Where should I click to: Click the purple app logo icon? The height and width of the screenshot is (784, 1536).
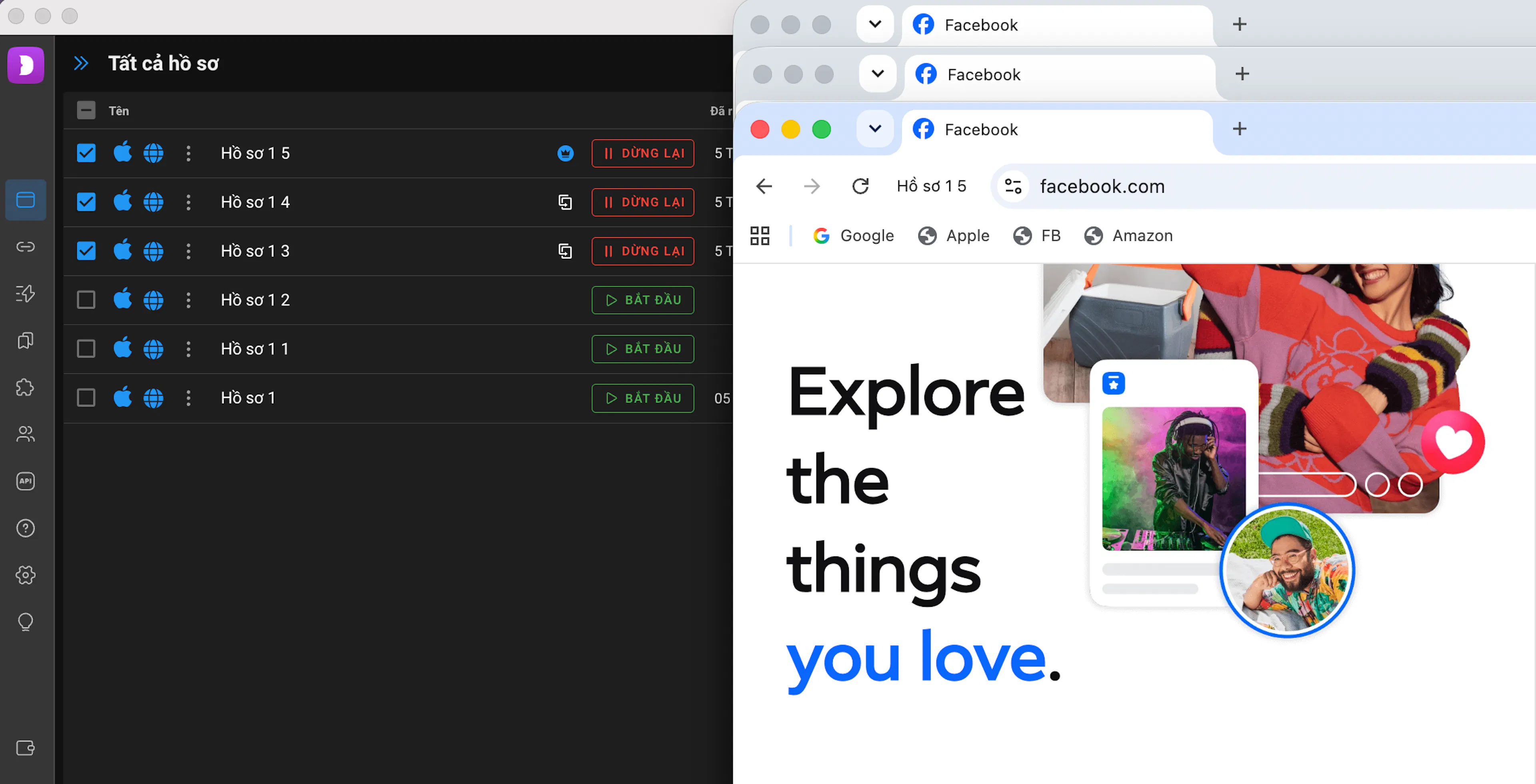click(26, 65)
